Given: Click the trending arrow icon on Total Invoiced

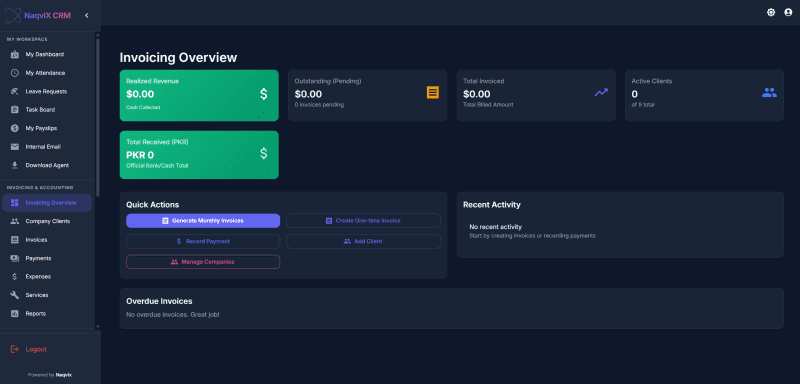Looking at the screenshot, I should (601, 92).
